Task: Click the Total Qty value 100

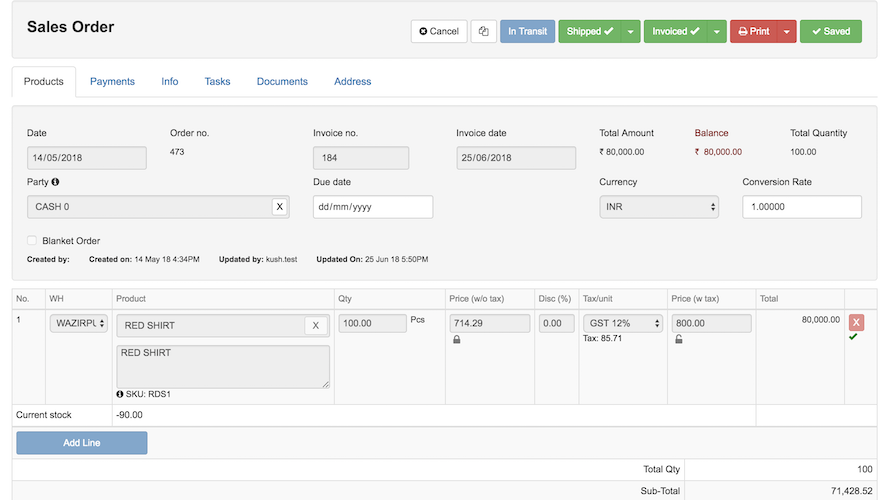Action: [x=864, y=469]
